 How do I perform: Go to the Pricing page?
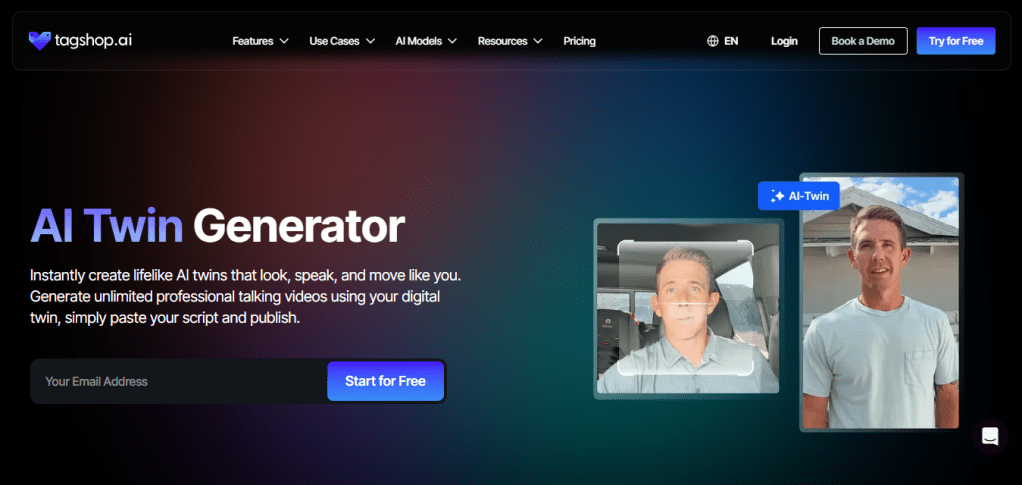coord(579,41)
